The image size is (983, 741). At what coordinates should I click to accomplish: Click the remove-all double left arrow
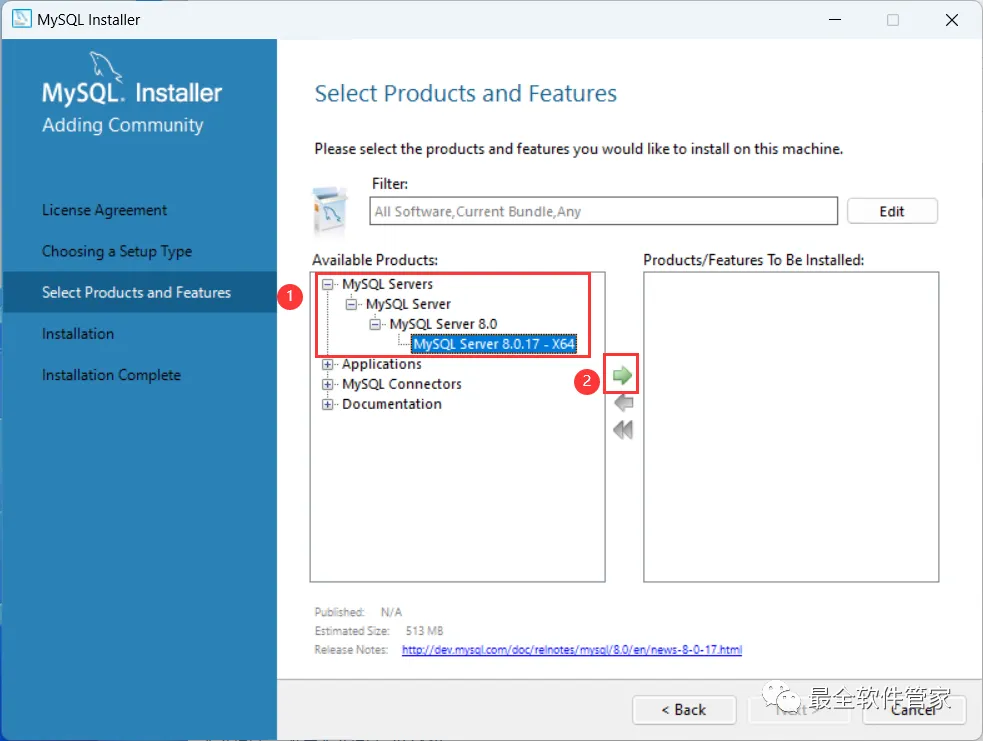click(x=623, y=430)
